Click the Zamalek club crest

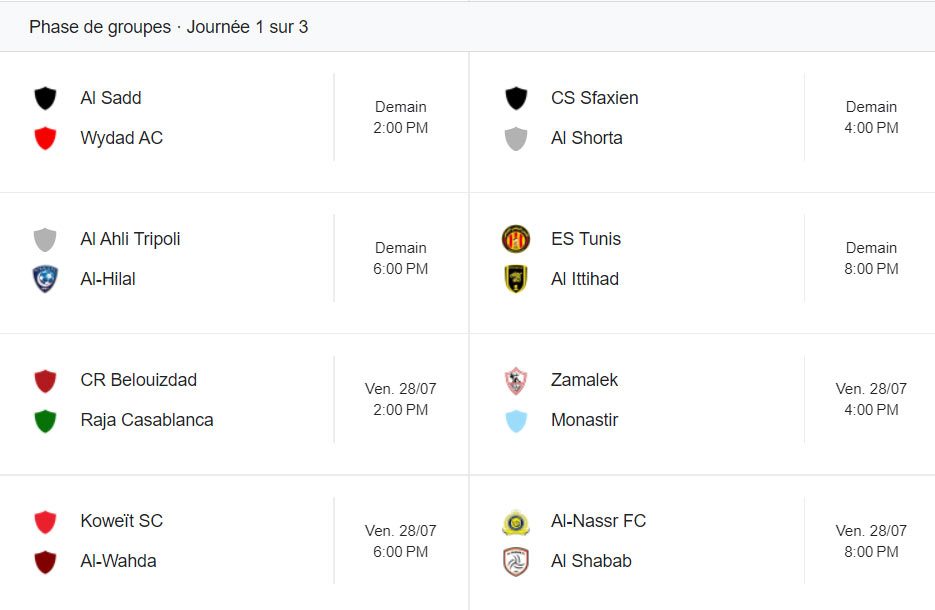tap(516, 380)
